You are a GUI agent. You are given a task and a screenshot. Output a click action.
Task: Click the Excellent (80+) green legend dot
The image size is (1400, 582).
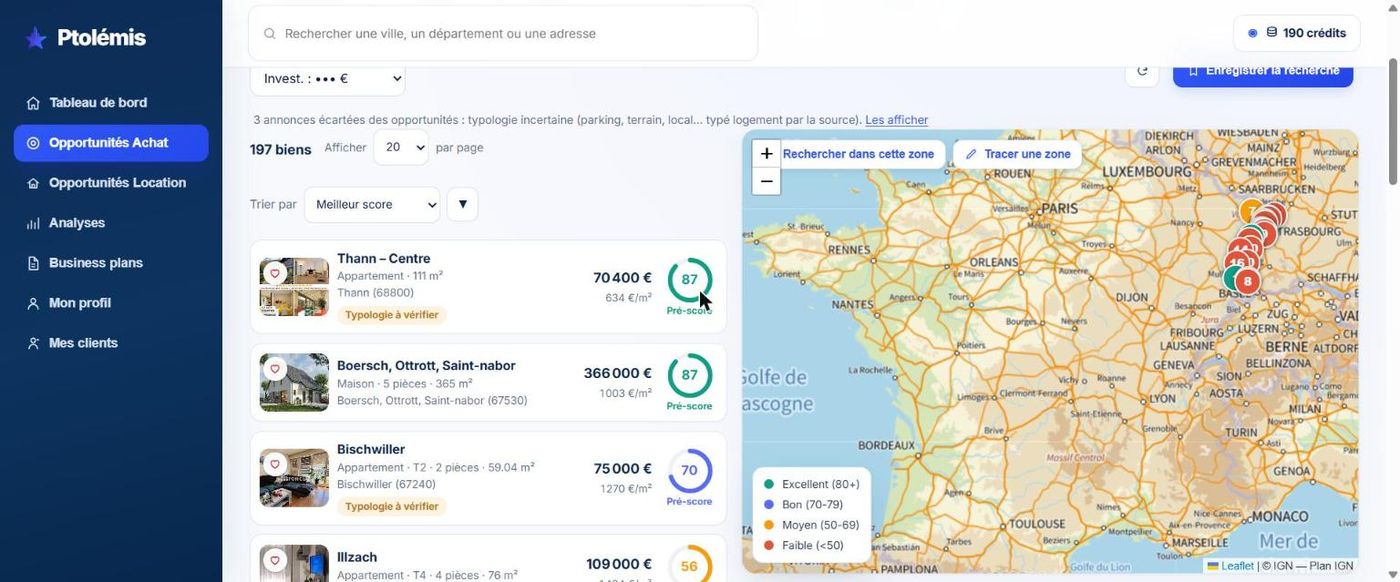[769, 484]
